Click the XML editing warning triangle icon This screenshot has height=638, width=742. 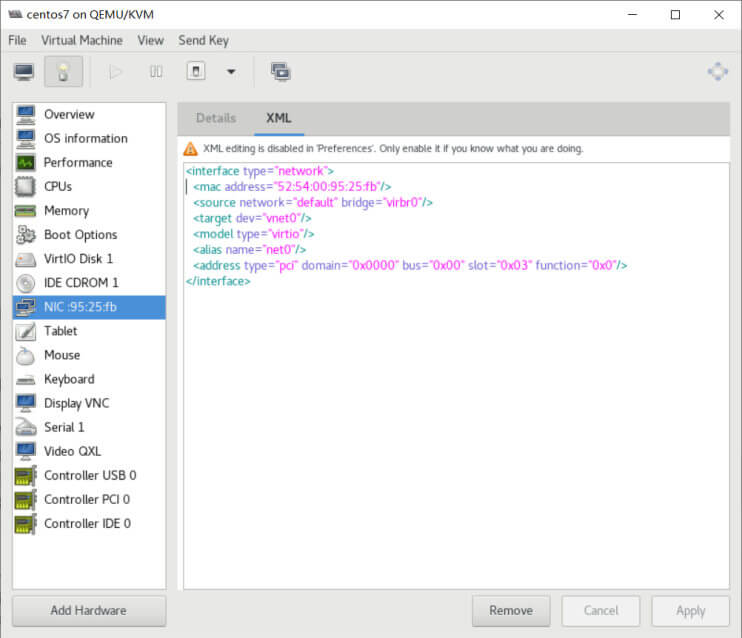(190, 149)
